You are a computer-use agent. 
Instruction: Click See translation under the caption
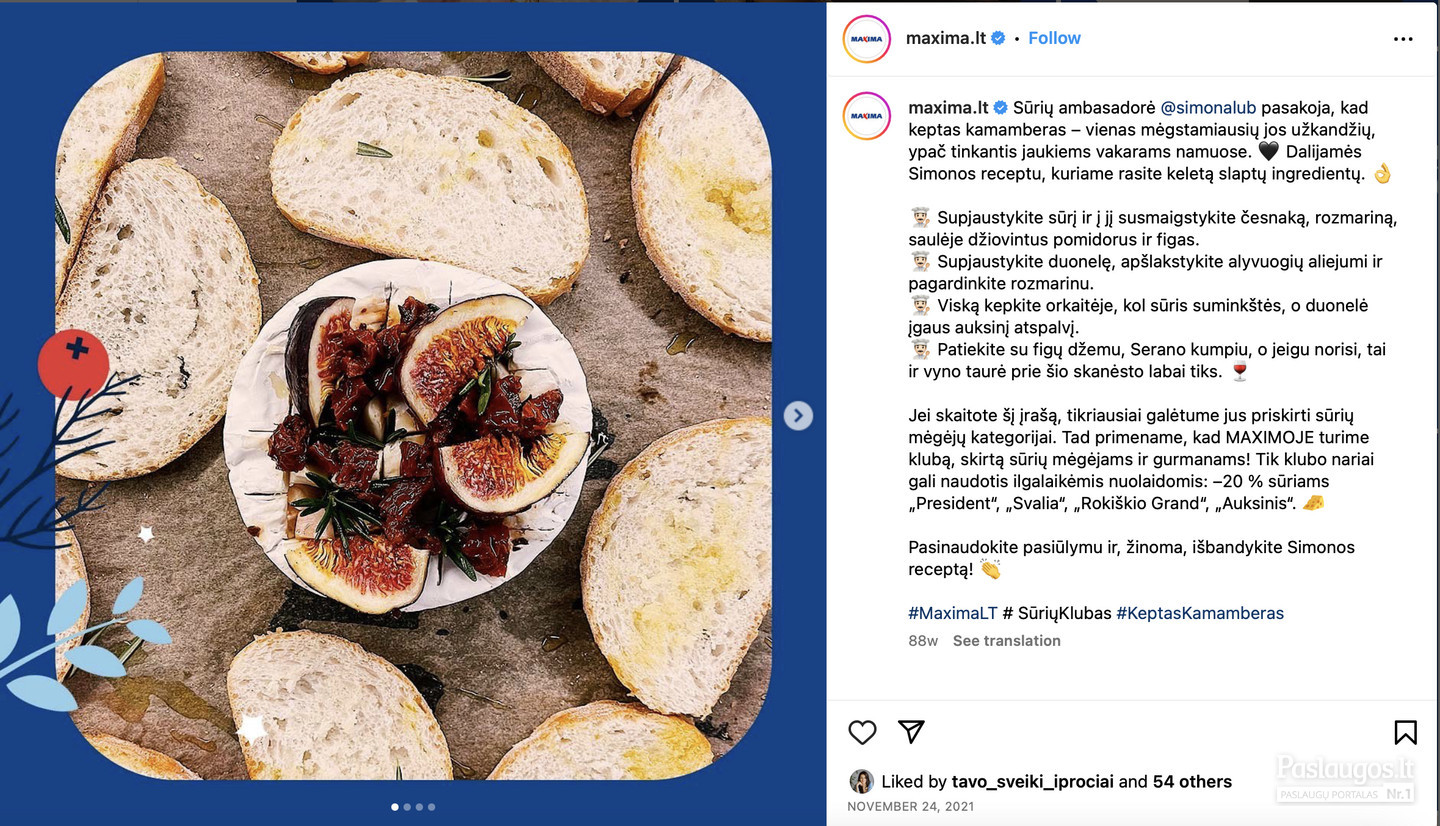pyautogui.click(x=1006, y=641)
